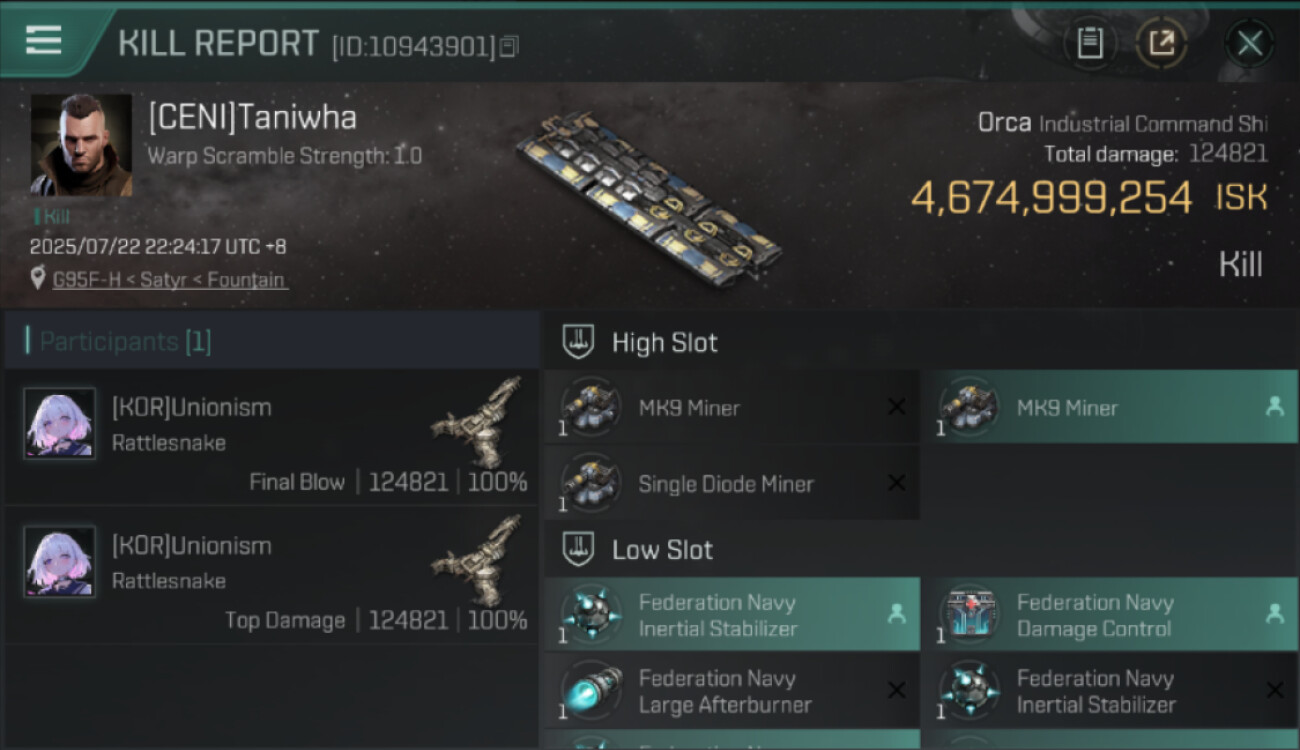Click the share export icon
This screenshot has width=1300, height=750.
point(1162,43)
